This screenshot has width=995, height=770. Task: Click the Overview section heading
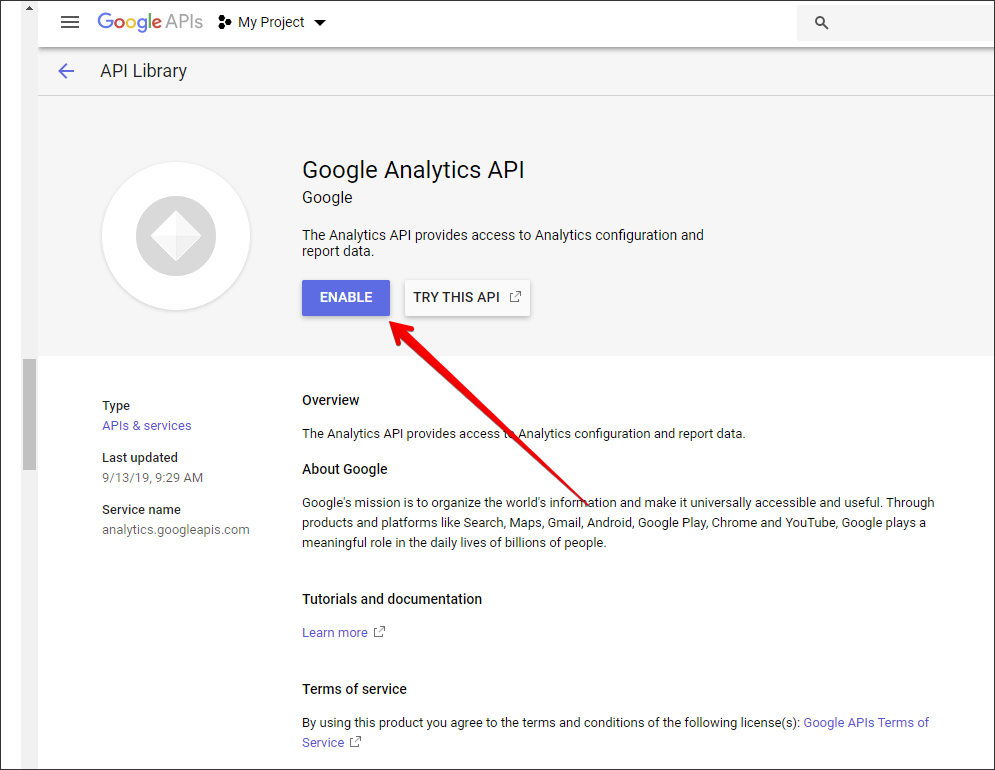[331, 400]
